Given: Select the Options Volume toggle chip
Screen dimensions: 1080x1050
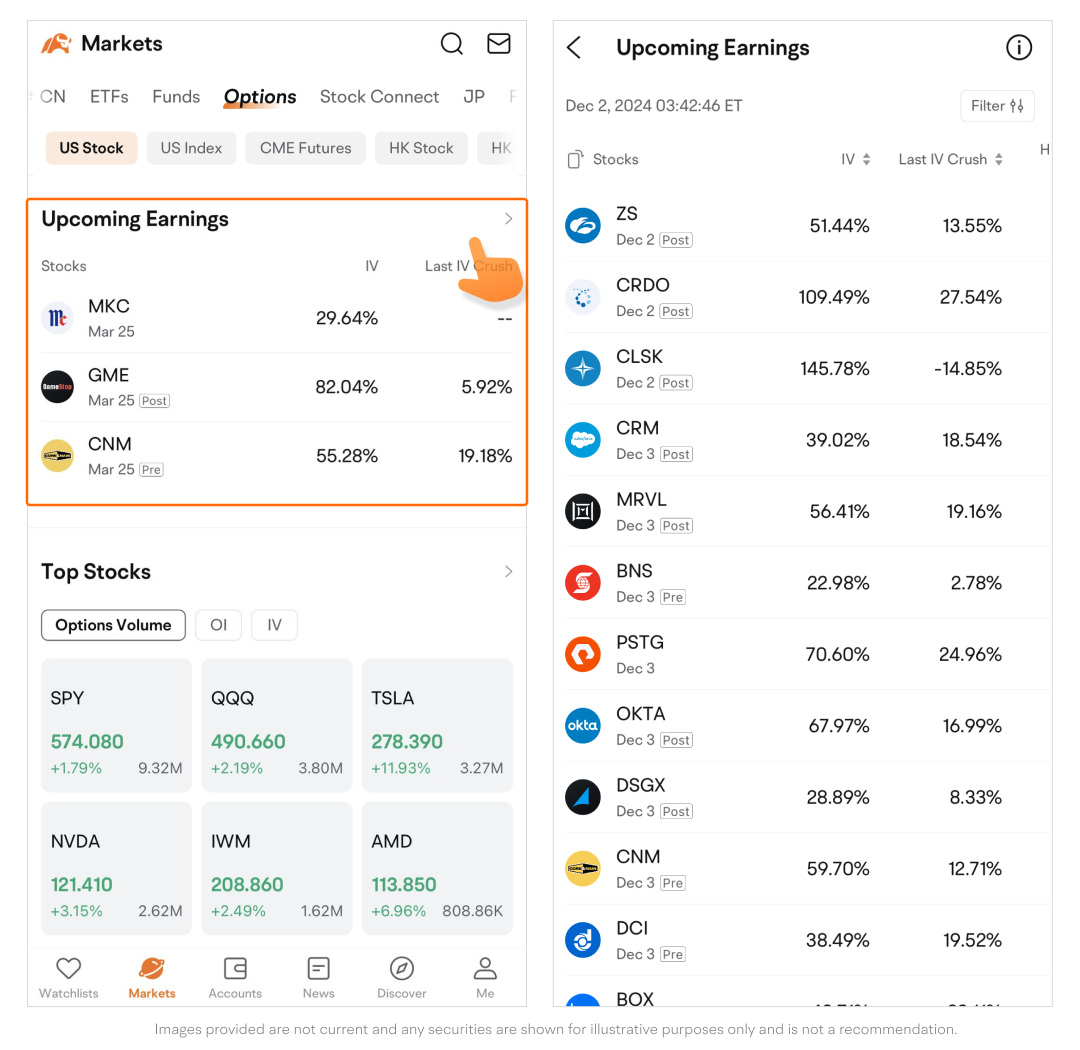Looking at the screenshot, I should (113, 625).
